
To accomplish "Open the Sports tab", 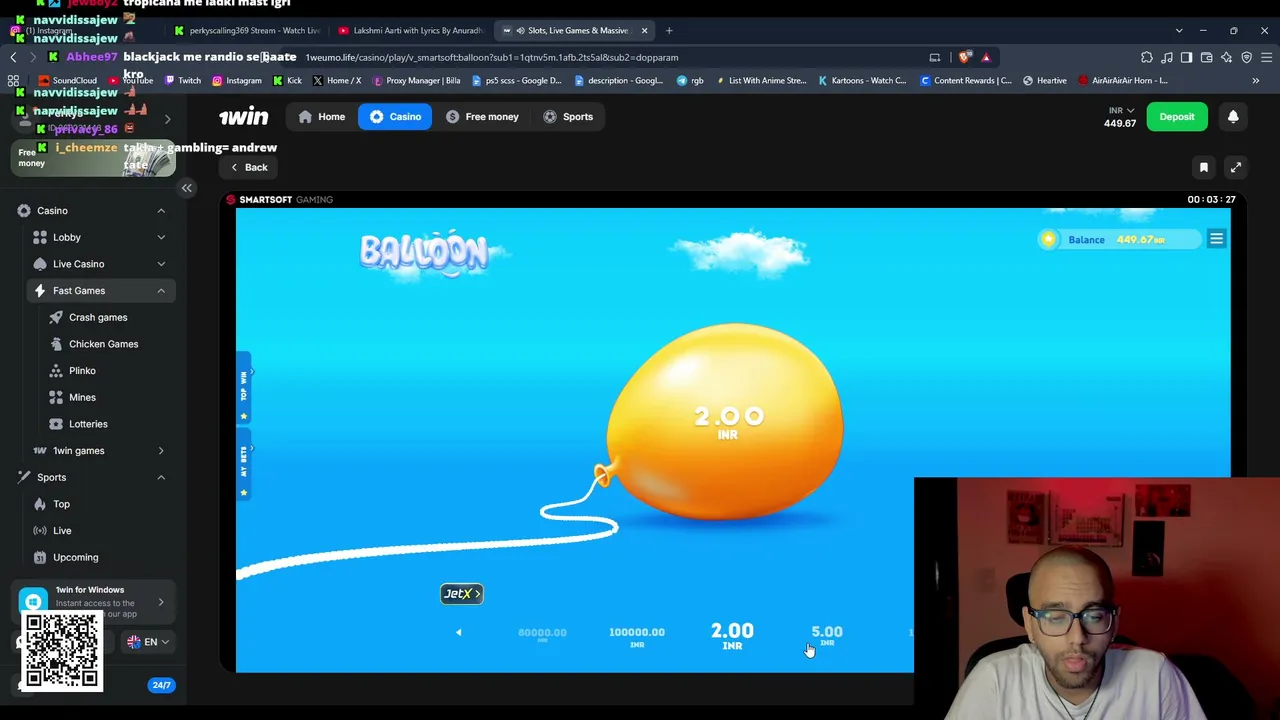I will tap(568, 117).
